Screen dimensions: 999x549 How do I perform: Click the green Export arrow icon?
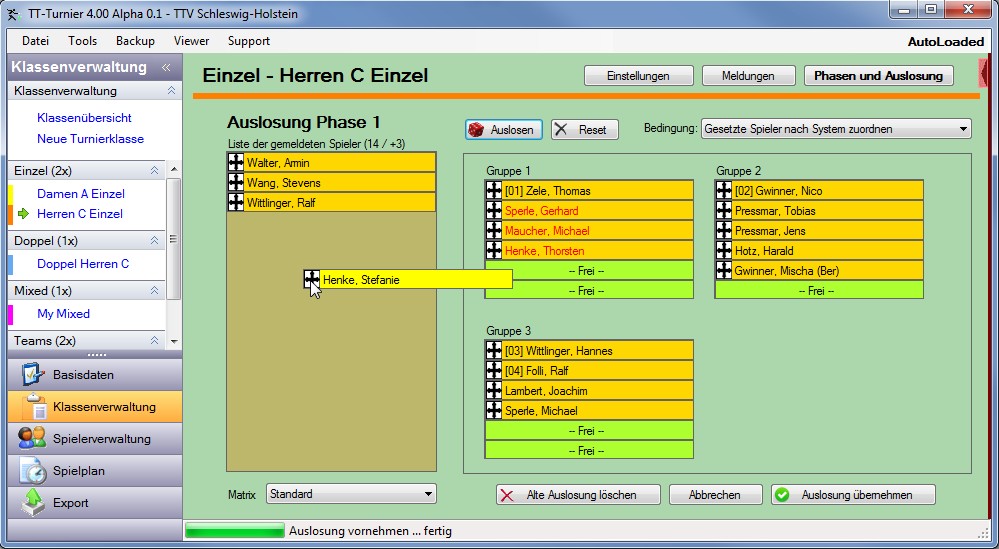point(34,502)
